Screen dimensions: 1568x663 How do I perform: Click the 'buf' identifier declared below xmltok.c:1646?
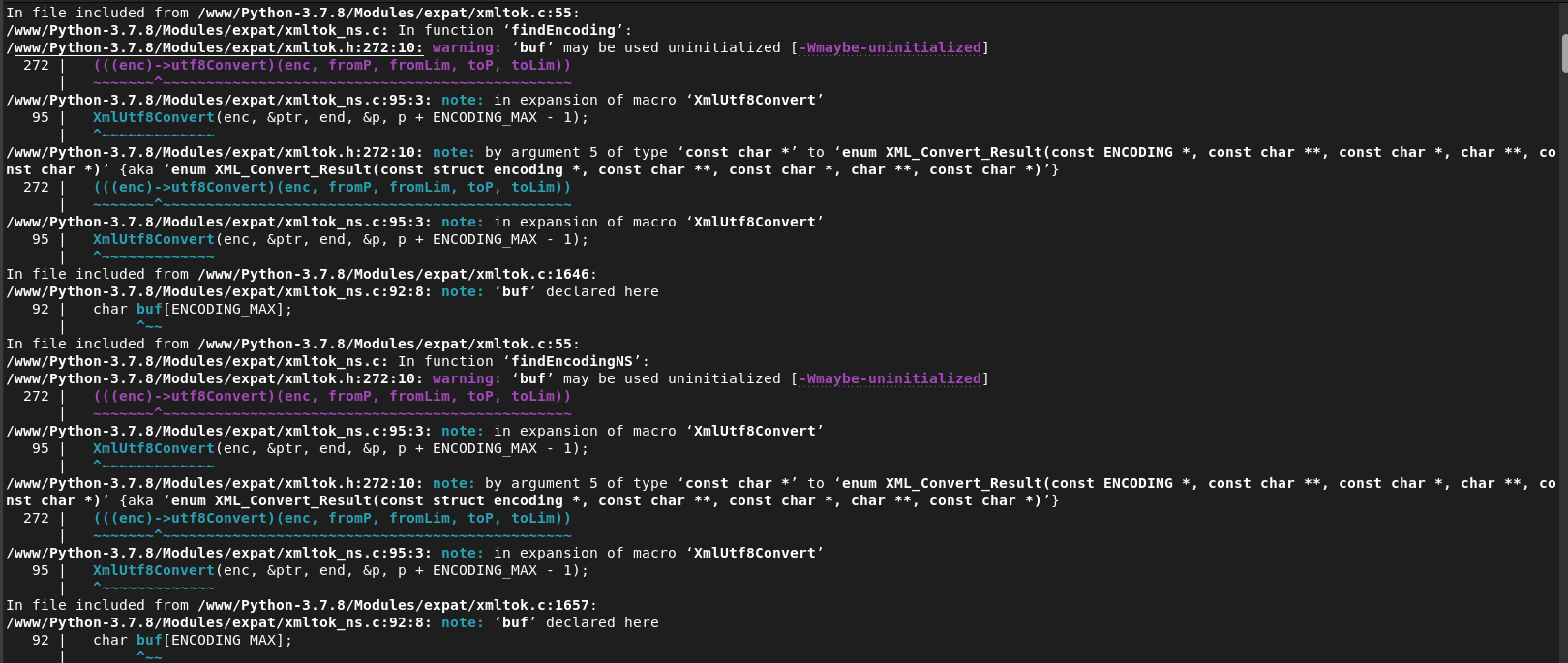(149, 309)
